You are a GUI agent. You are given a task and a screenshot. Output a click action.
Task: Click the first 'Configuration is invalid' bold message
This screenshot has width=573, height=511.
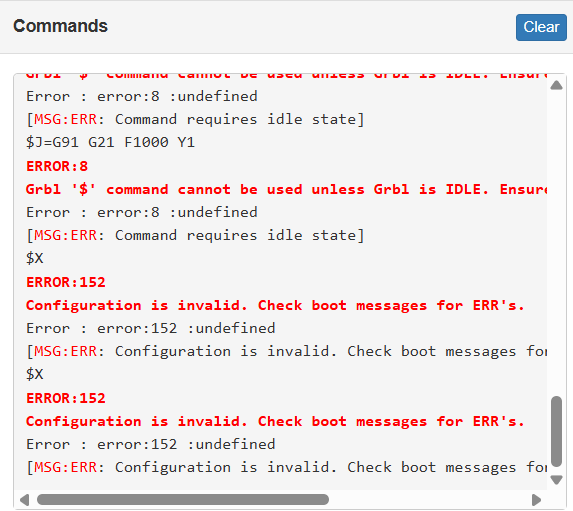[275, 306]
